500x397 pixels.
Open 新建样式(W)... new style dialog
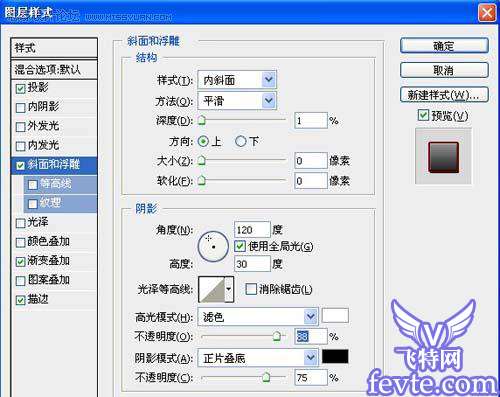pyautogui.click(x=444, y=95)
